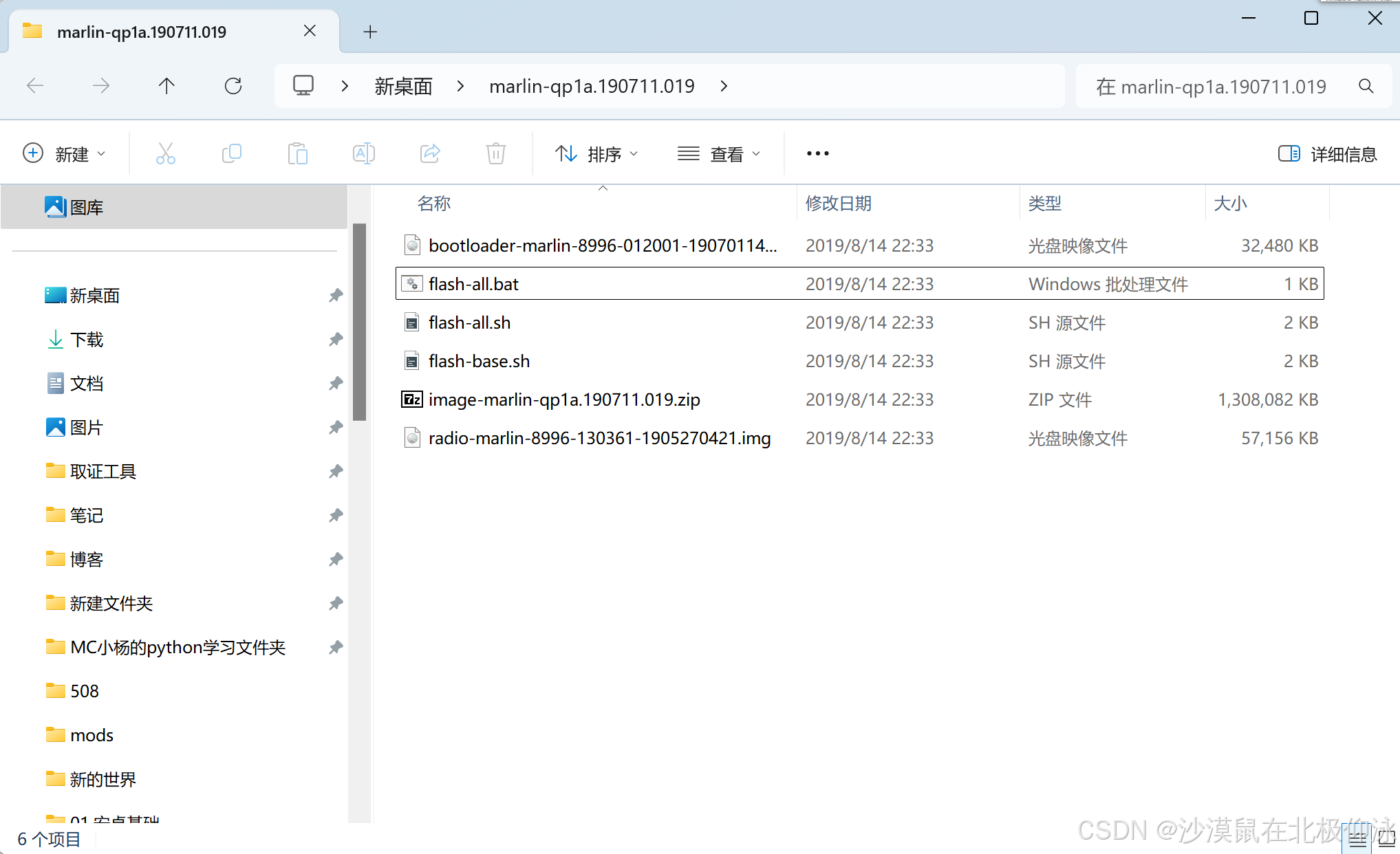
Task: Toggle the 详细信息 details pane
Action: click(x=1328, y=154)
